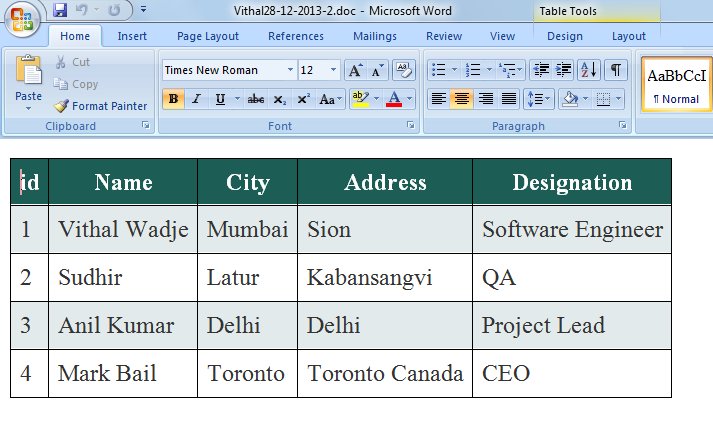Open font color dropdown arrow
This screenshot has height=422, width=713.
tap(409, 99)
